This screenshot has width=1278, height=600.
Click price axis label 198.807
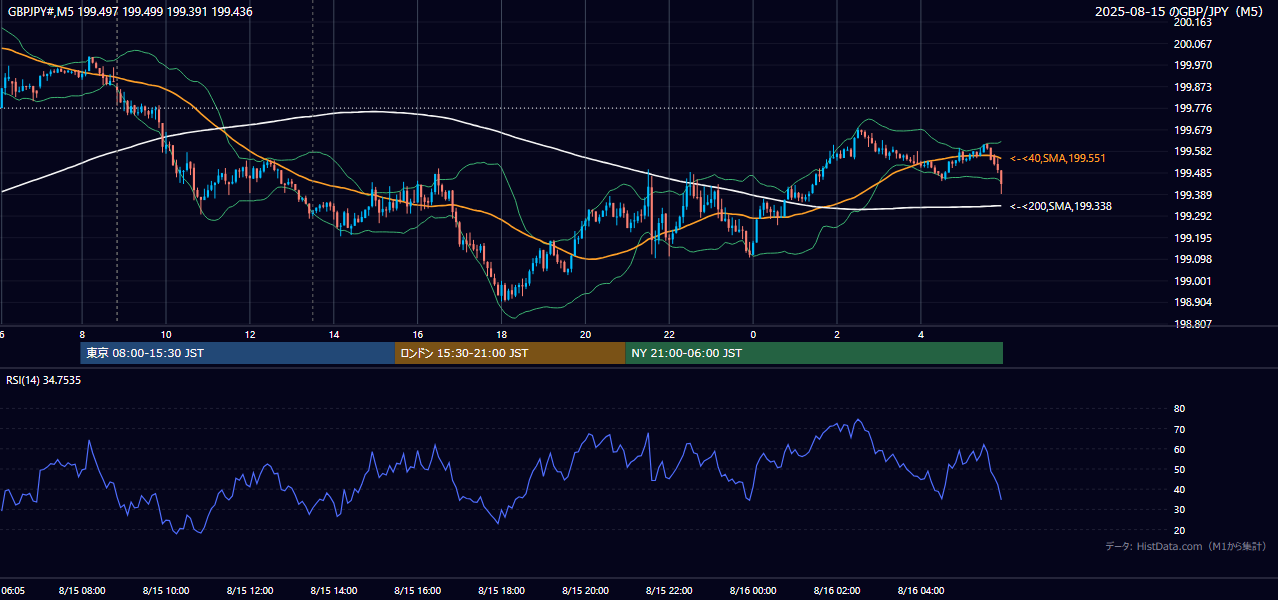[x=1192, y=324]
